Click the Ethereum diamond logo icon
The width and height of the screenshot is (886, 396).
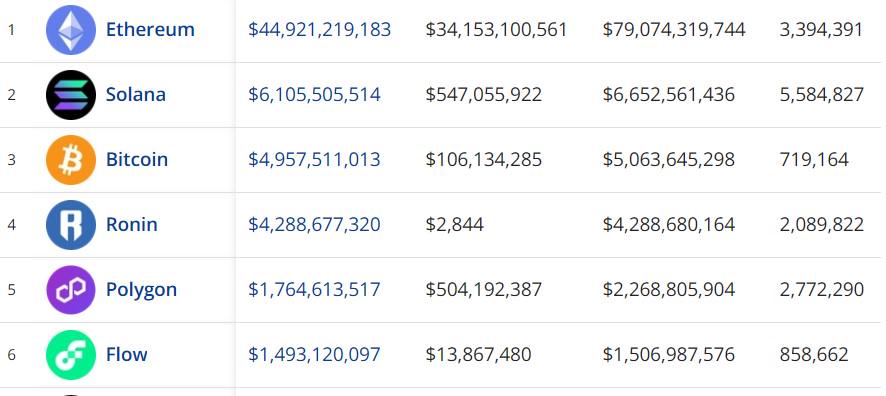pos(71,30)
